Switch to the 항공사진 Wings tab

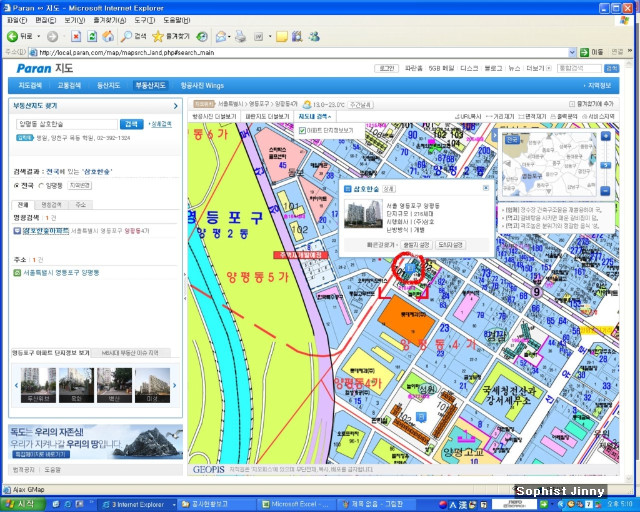[x=202, y=85]
